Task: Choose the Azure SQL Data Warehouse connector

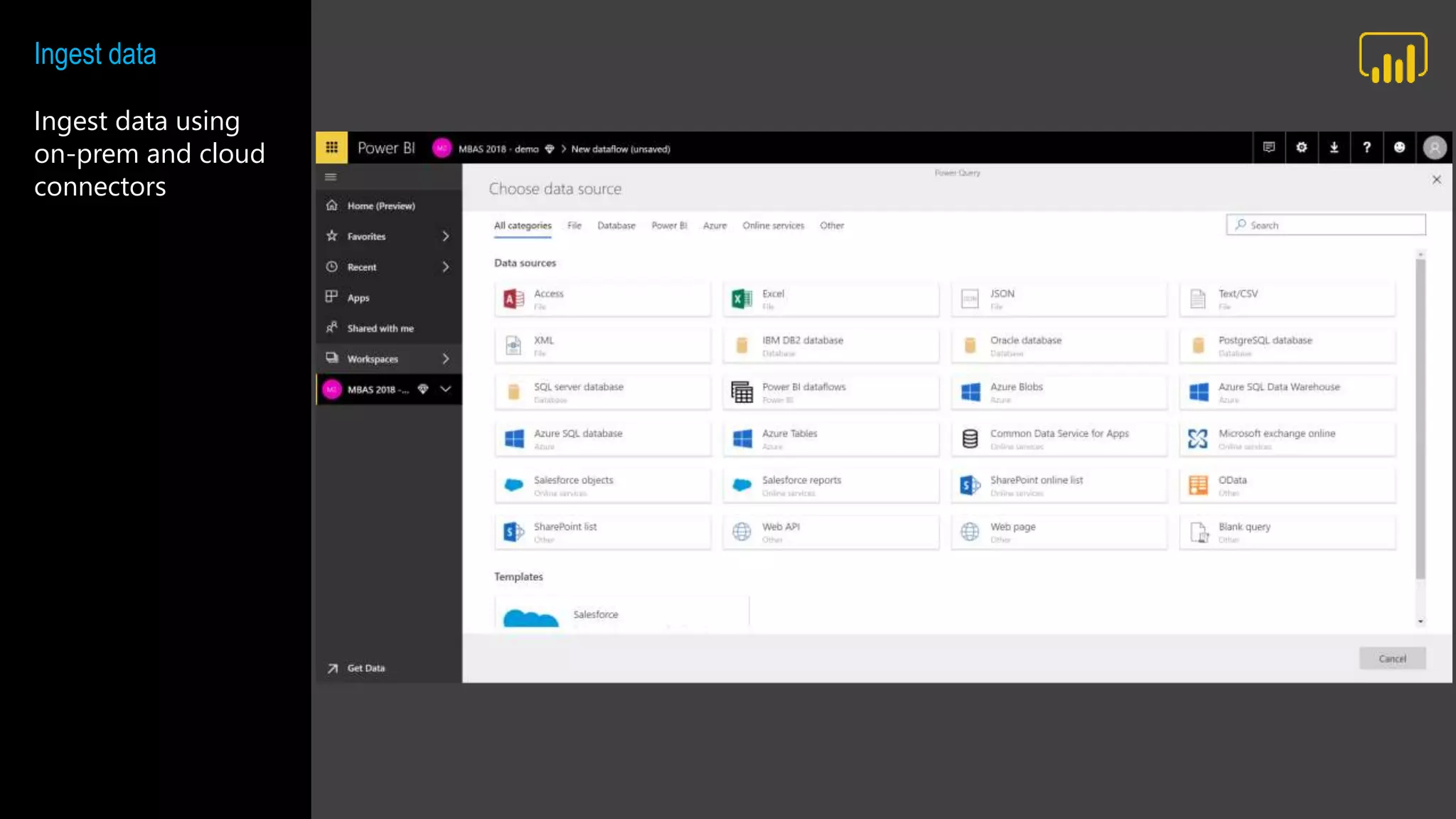Action: coord(1288,392)
